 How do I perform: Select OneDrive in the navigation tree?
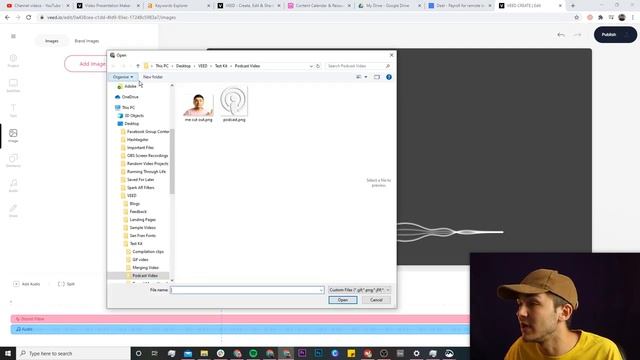click(130, 97)
